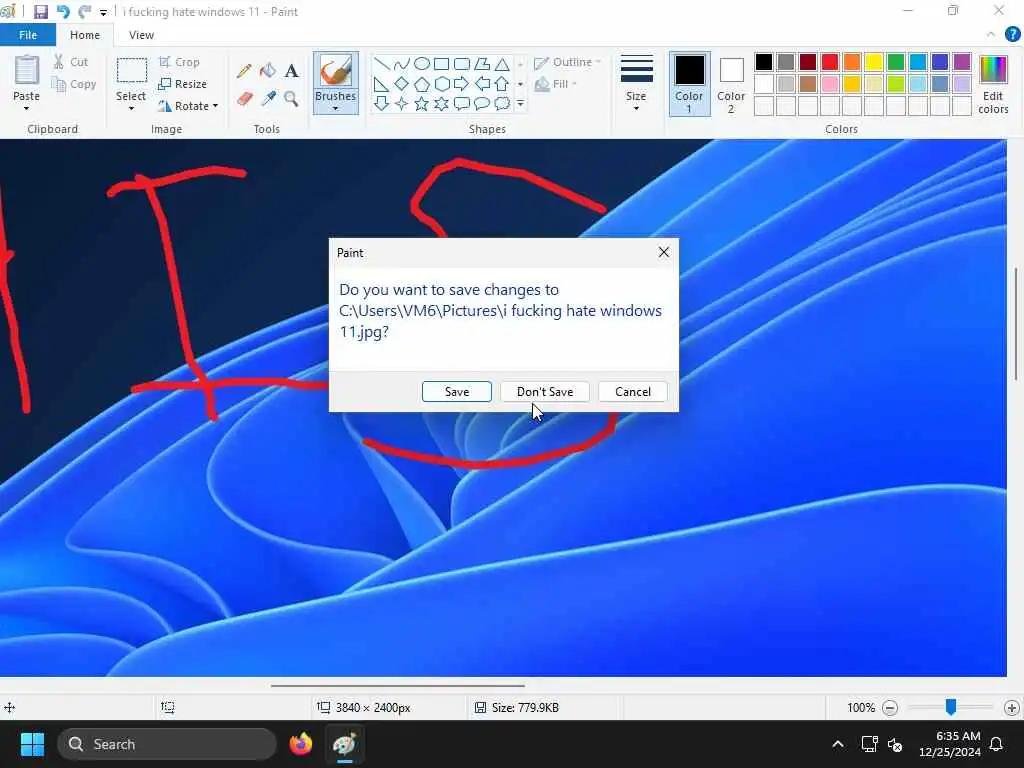This screenshot has width=1024, height=768.
Task: Open the Windows Start button
Action: (32, 744)
